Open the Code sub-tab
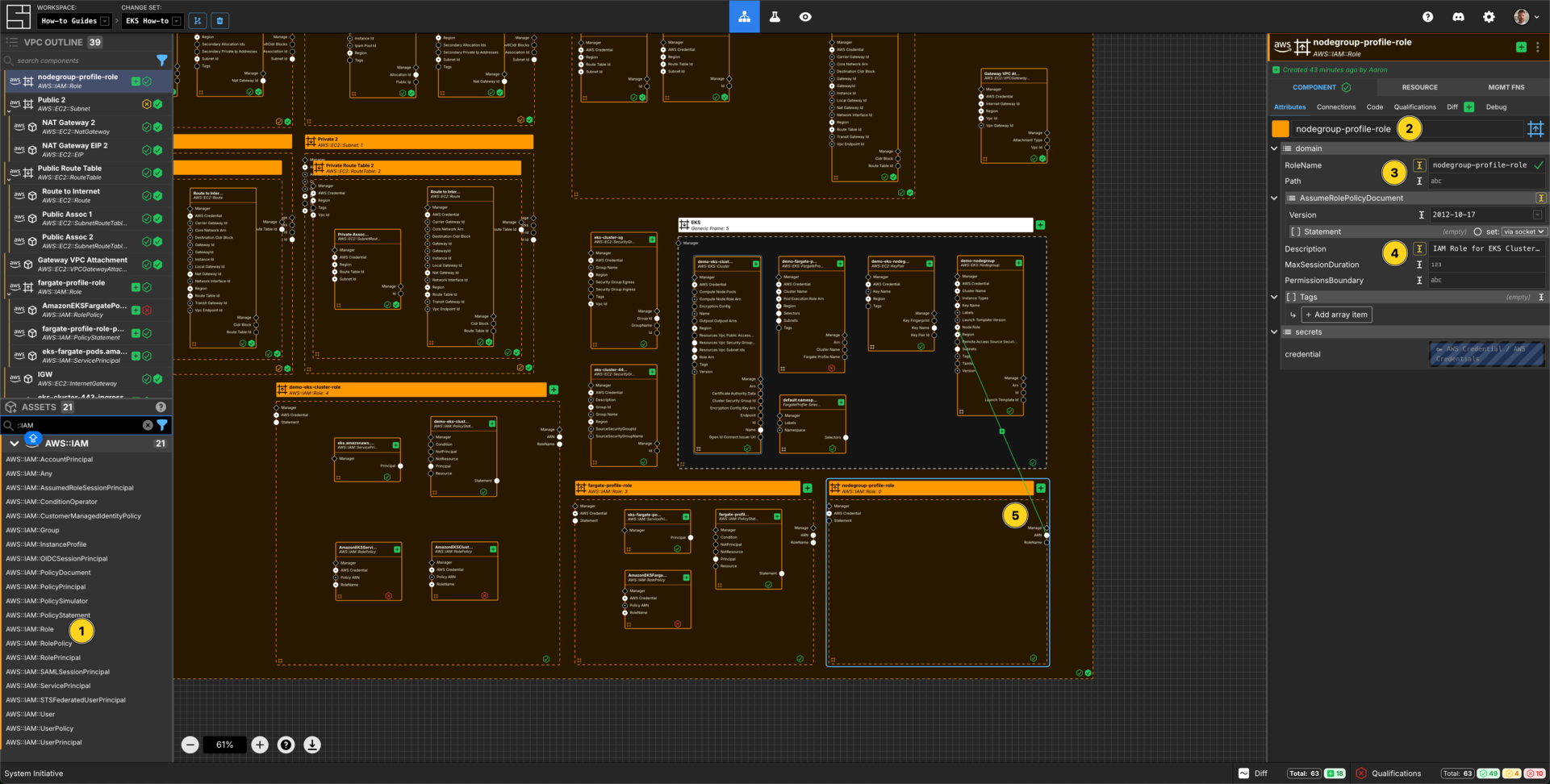Viewport: 1550px width, 784px height. point(1374,107)
